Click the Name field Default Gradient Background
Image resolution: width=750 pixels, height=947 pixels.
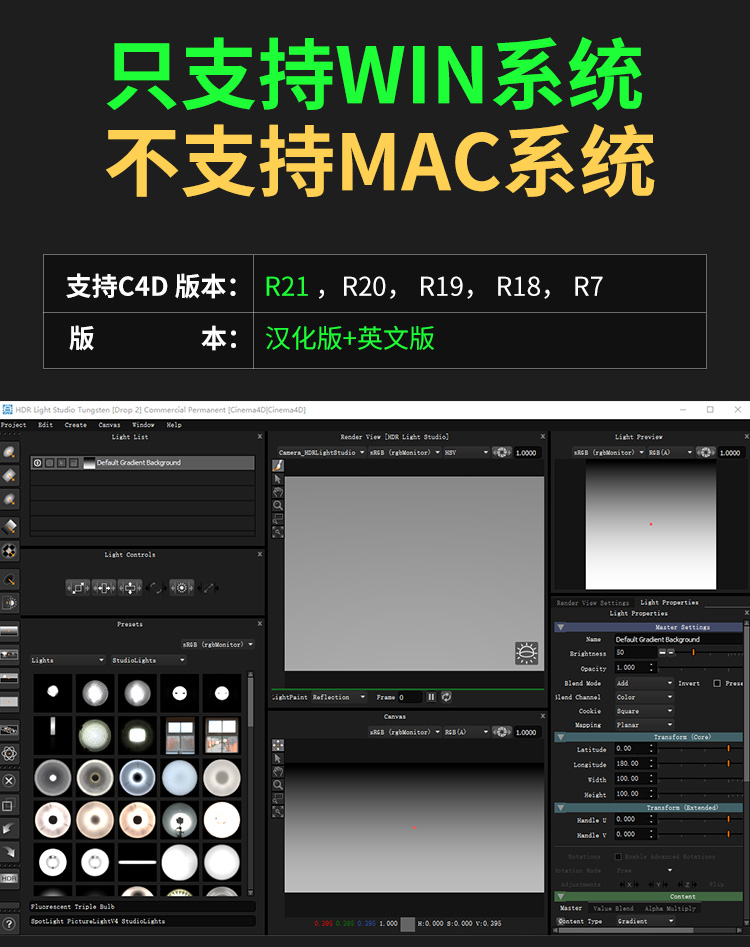click(x=678, y=639)
